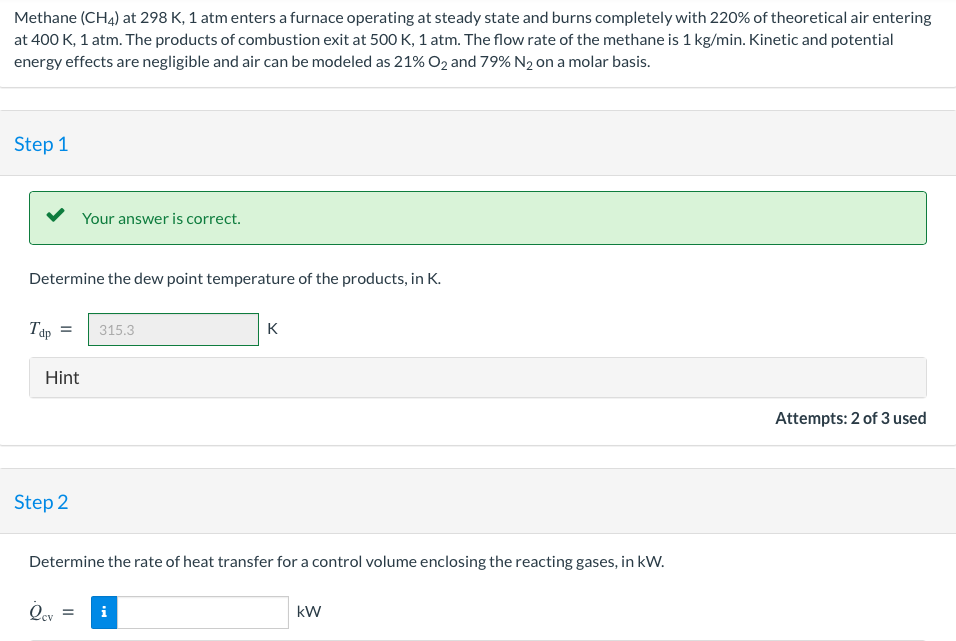Select the Step 2 heading
956x641 pixels.
41,502
